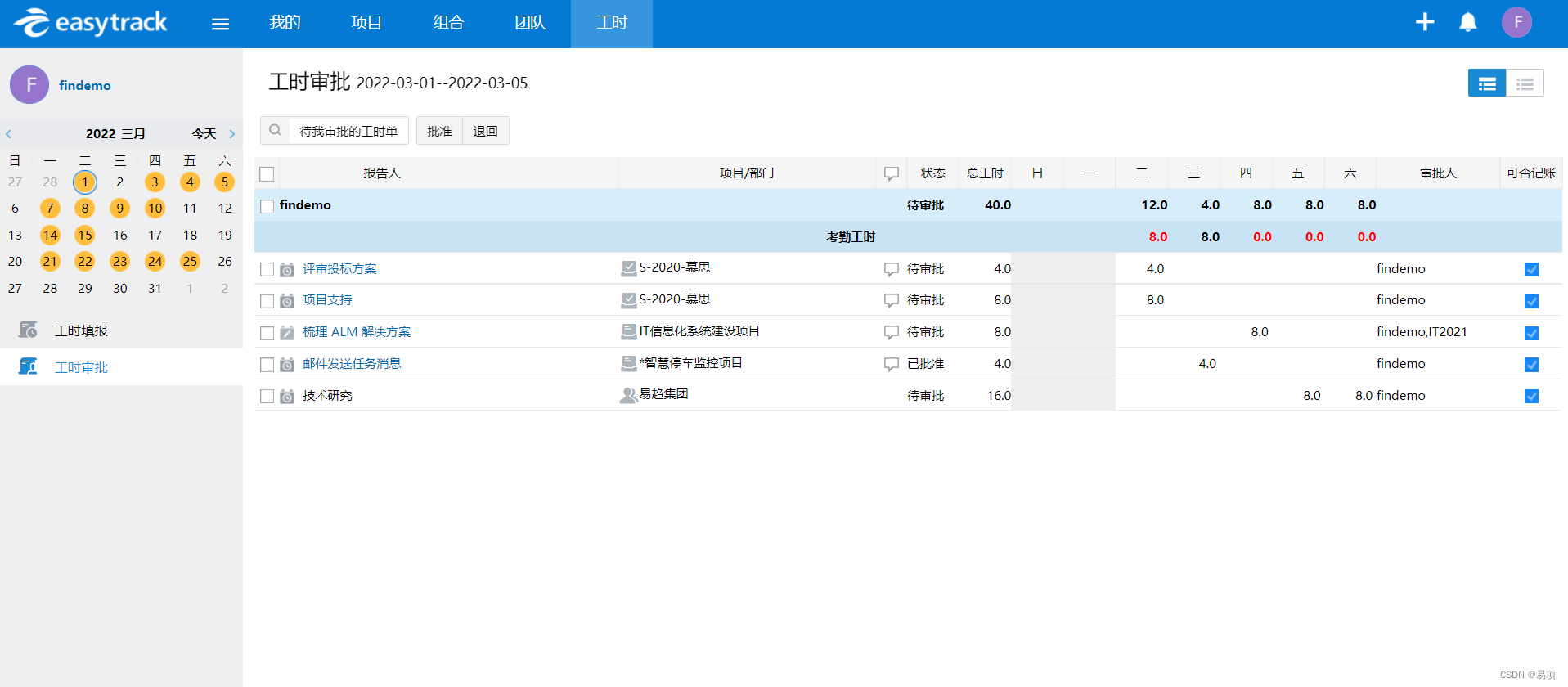Open comment icon for 评审投标方案 row
The image size is (1568, 687).
tap(892, 269)
